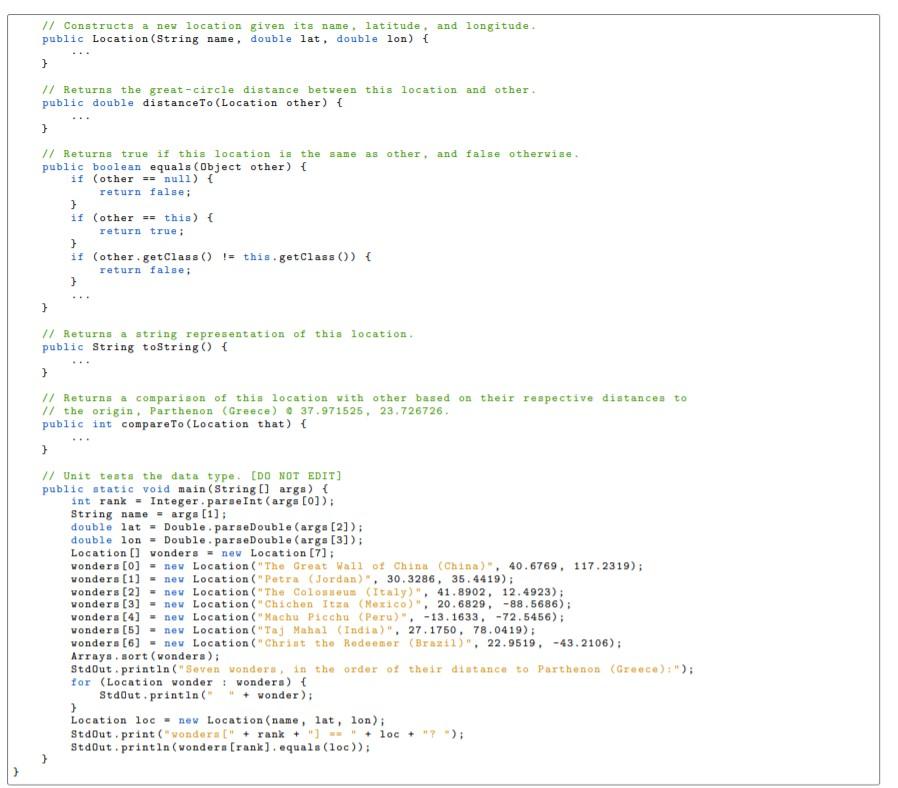Select the "public boolean equals(Object other)" line
Screen dimensions: 898x788
point(174,167)
